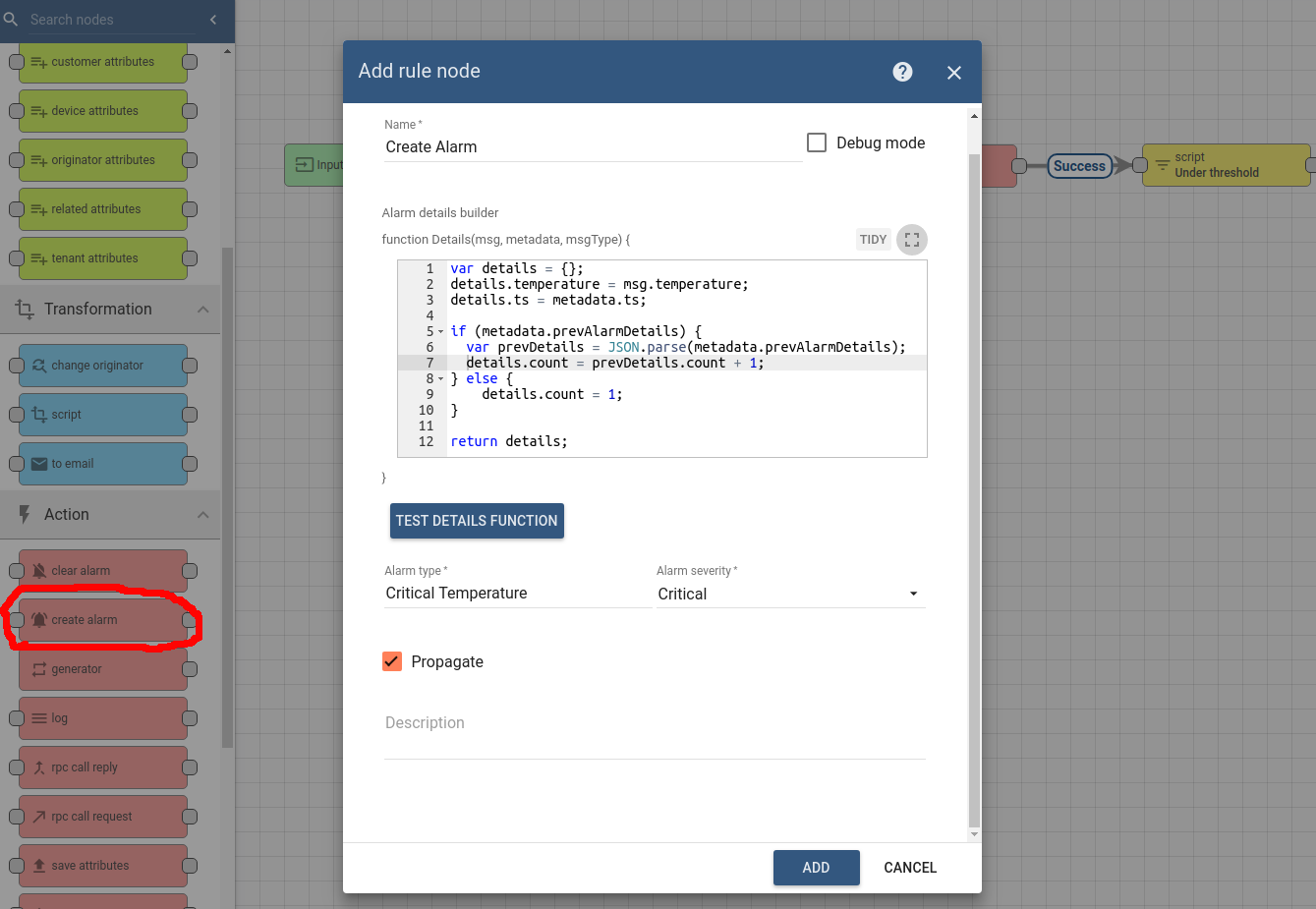Toggle fullscreen for the code editor

(911, 240)
